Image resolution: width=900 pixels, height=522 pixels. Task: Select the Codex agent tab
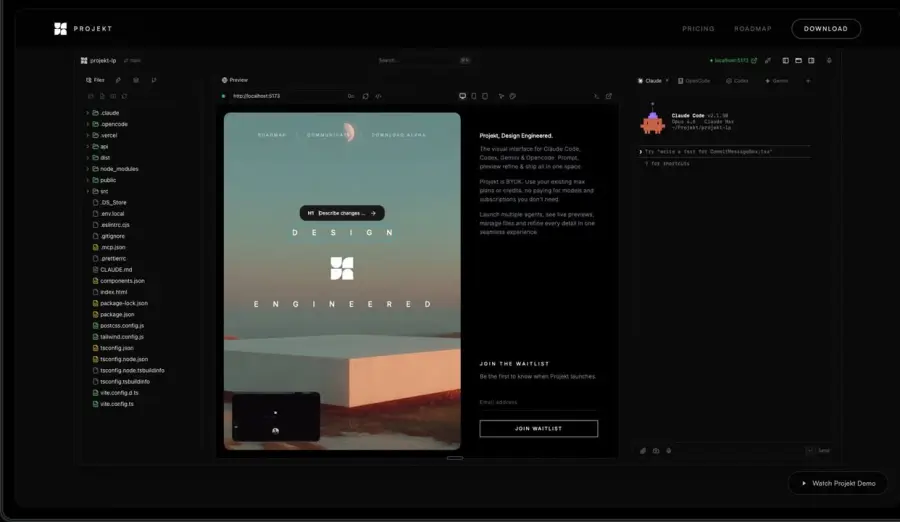738,81
